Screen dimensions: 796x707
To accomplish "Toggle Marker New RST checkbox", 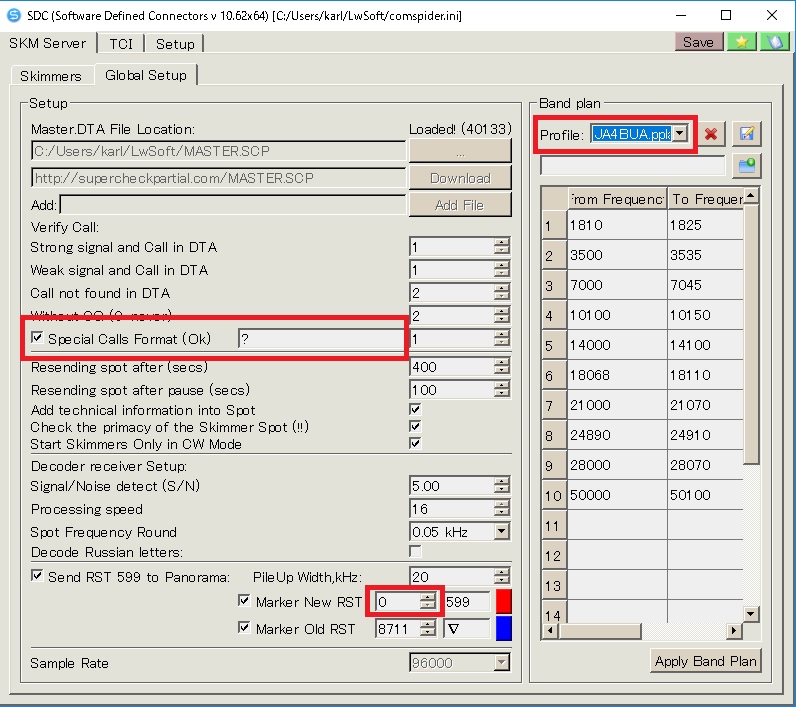I will pos(244,601).
